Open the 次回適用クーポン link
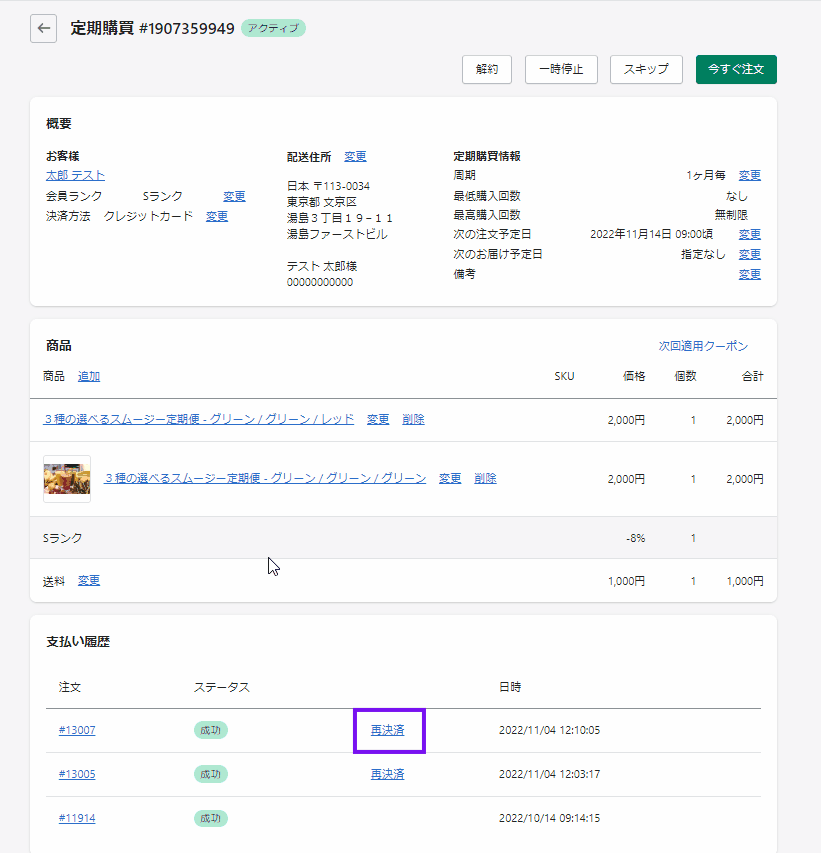This screenshot has height=853, width=821. click(x=703, y=346)
